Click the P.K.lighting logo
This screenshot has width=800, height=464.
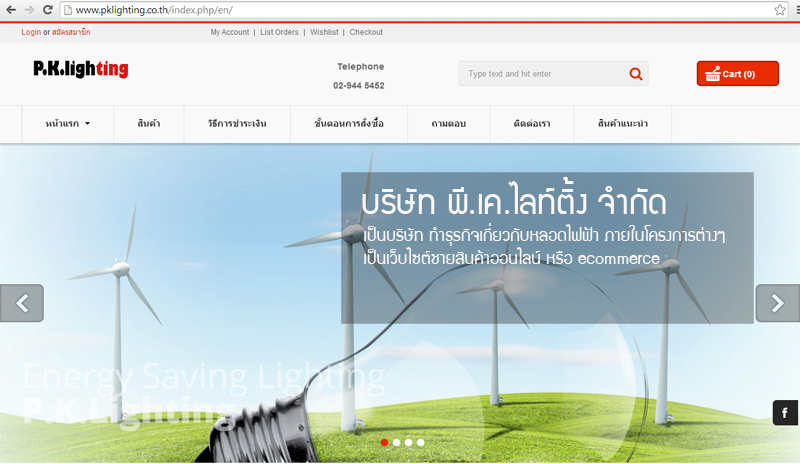81,69
